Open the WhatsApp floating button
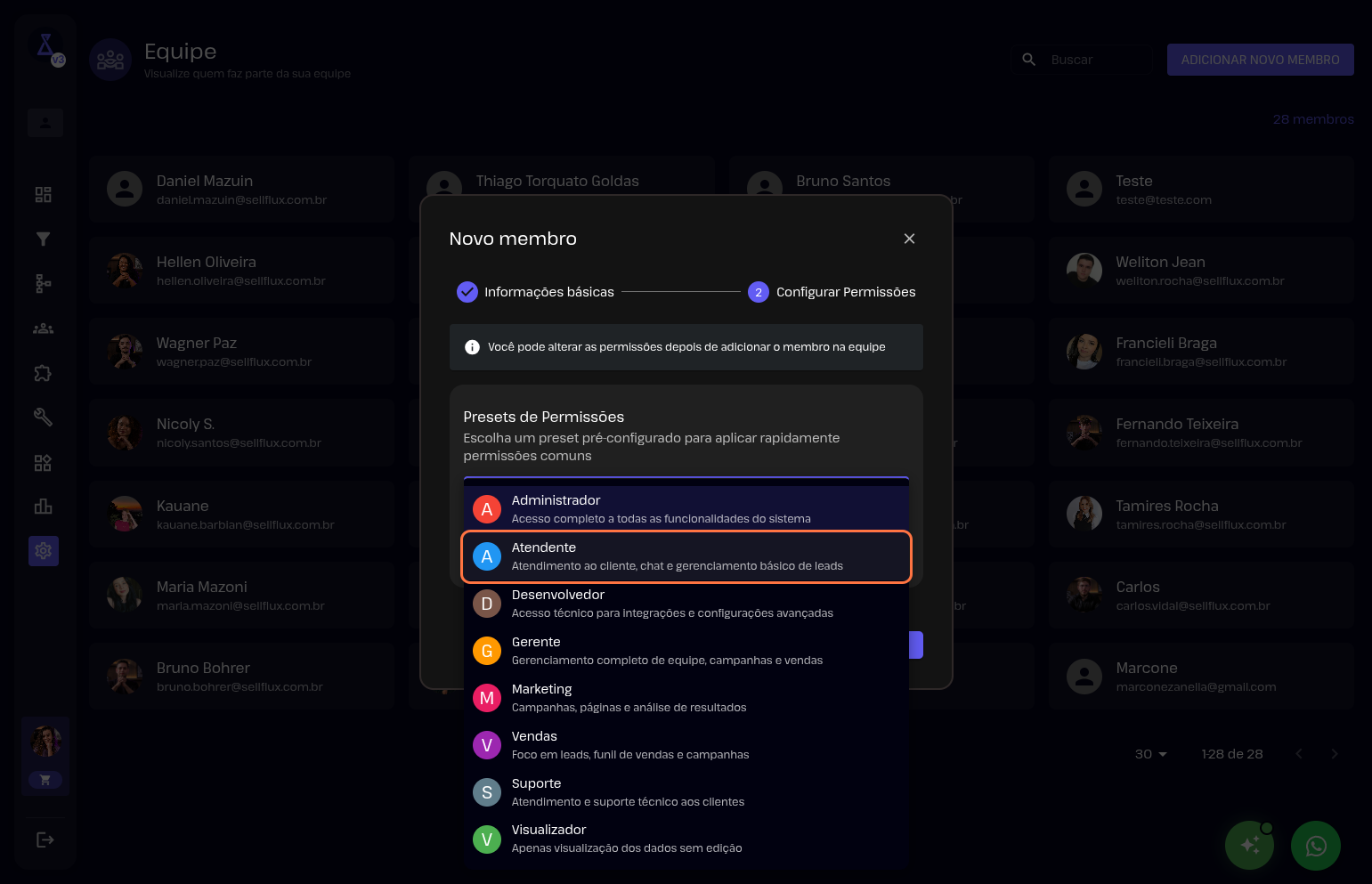This screenshot has height=884, width=1372. pos(1315,846)
